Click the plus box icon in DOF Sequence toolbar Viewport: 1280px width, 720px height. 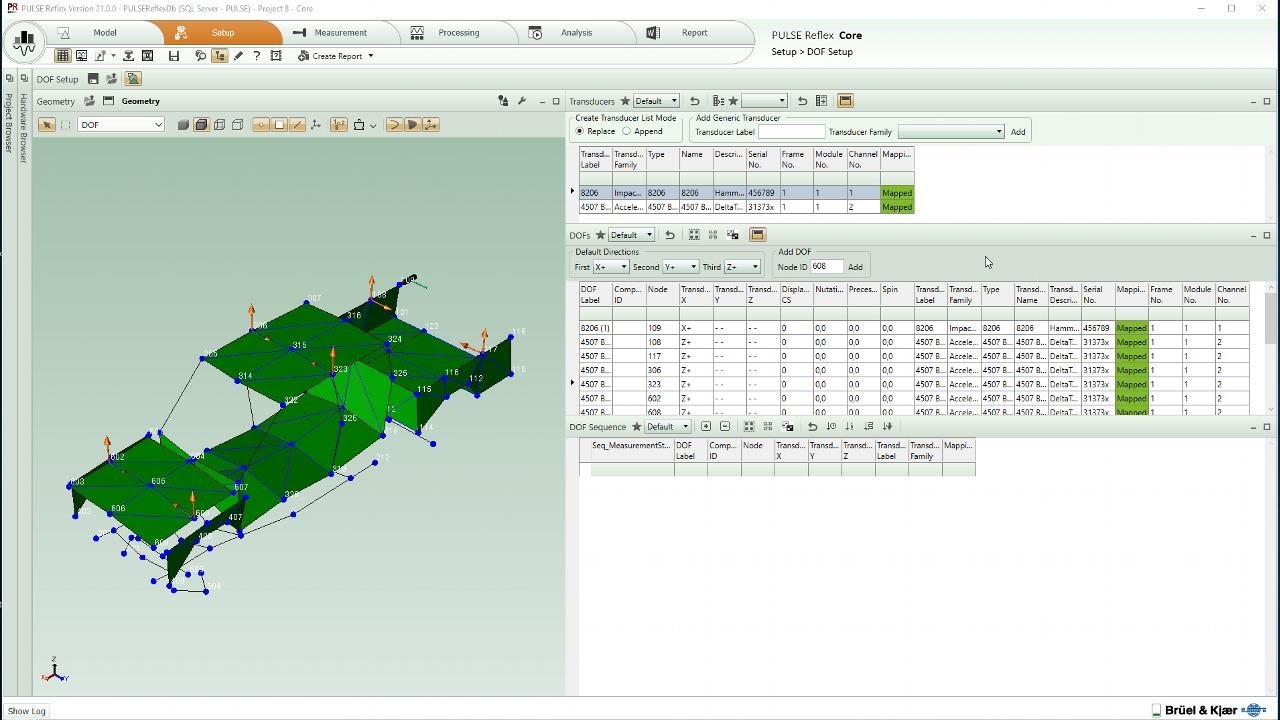tap(706, 426)
